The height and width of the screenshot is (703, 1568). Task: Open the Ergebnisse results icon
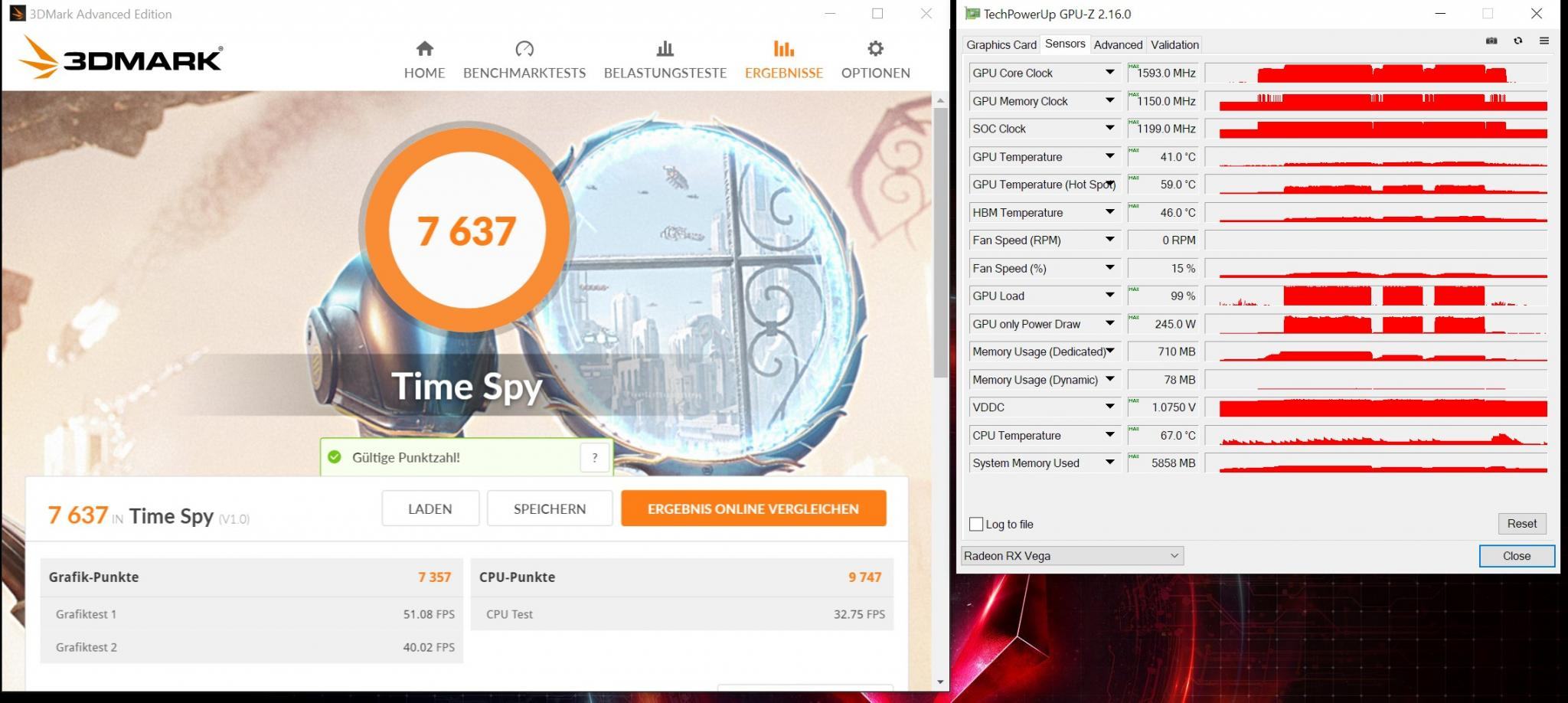coord(783,49)
